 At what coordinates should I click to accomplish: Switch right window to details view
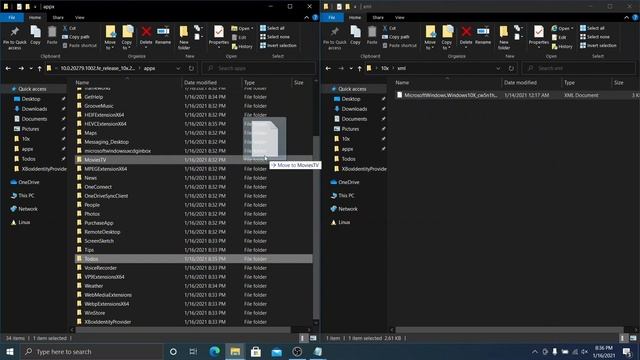622,338
